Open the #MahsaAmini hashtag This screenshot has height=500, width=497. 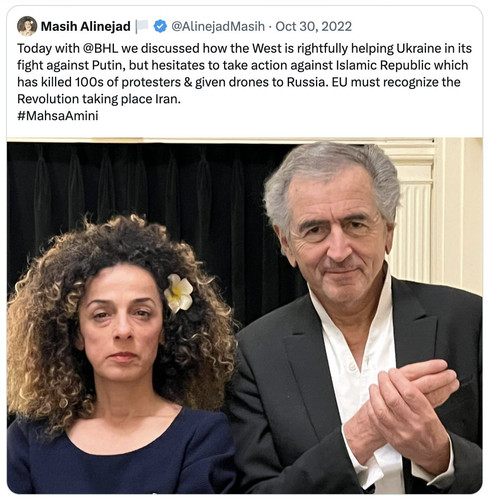coord(58,116)
